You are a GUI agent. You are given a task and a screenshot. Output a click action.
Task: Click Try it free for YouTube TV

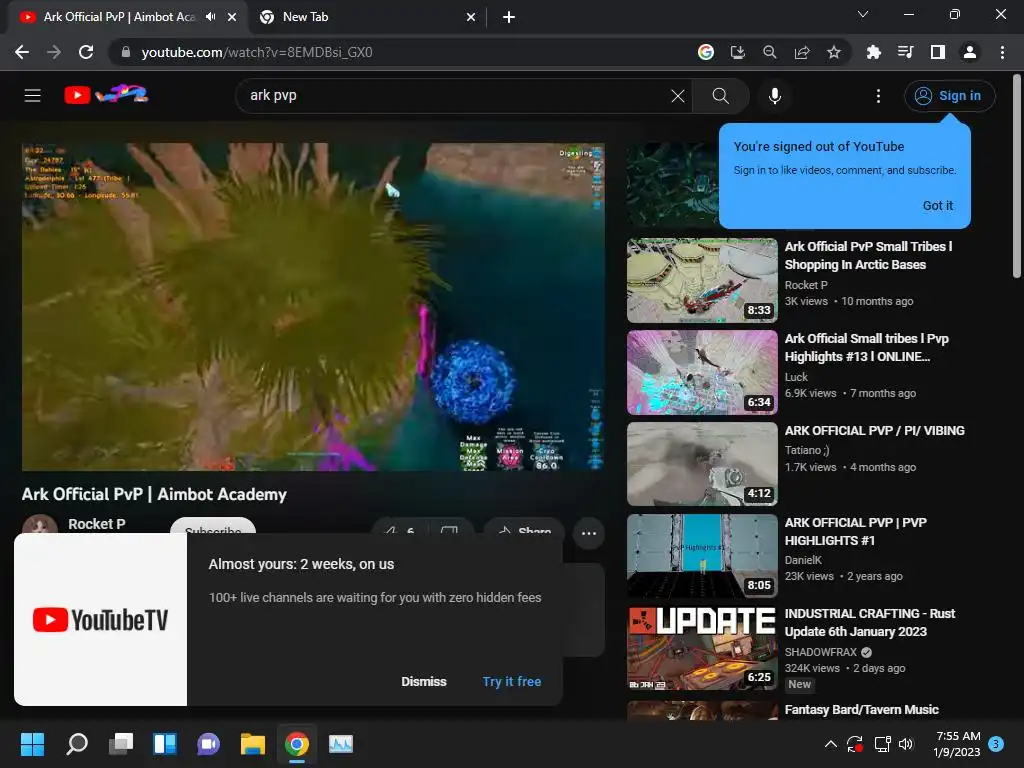pyautogui.click(x=512, y=681)
